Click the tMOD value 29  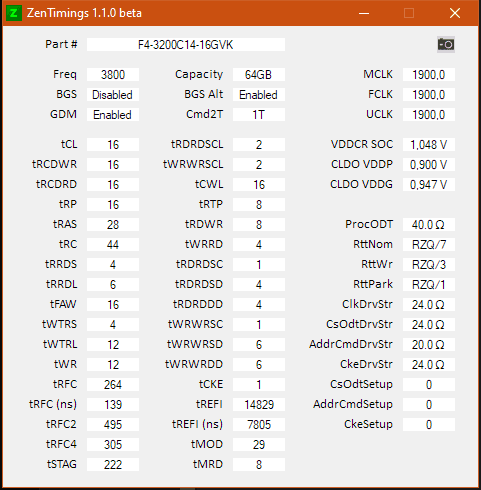pos(259,444)
